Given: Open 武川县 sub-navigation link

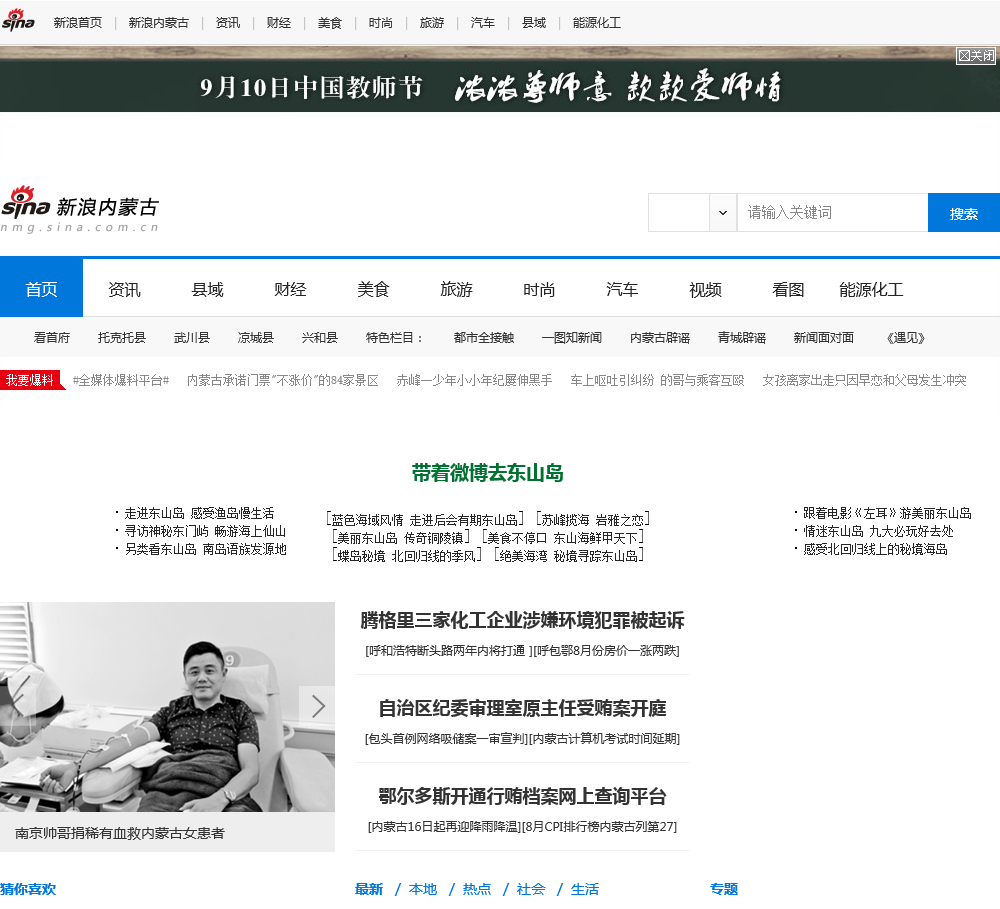Looking at the screenshot, I should click(192, 337).
